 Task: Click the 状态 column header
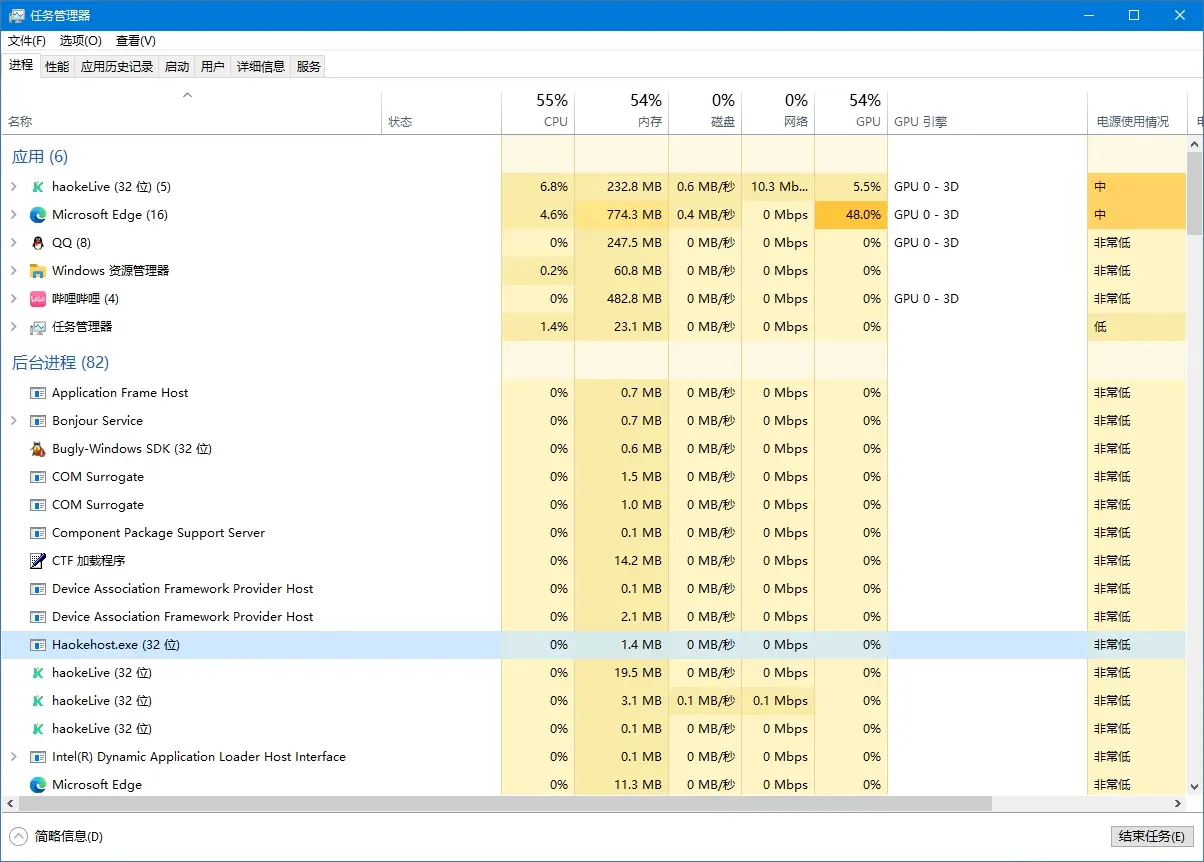441,111
